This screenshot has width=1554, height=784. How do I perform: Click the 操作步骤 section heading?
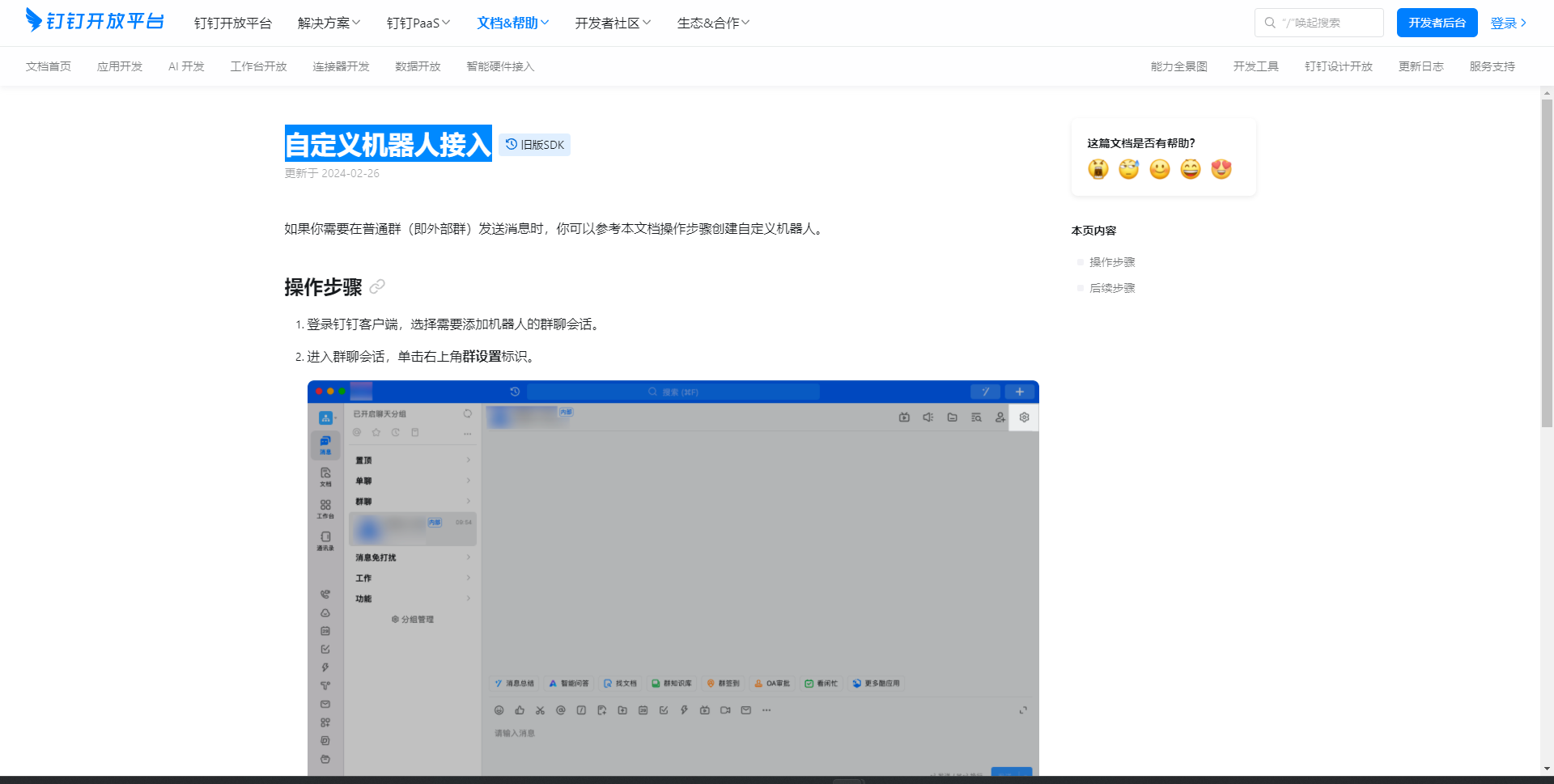coord(323,287)
